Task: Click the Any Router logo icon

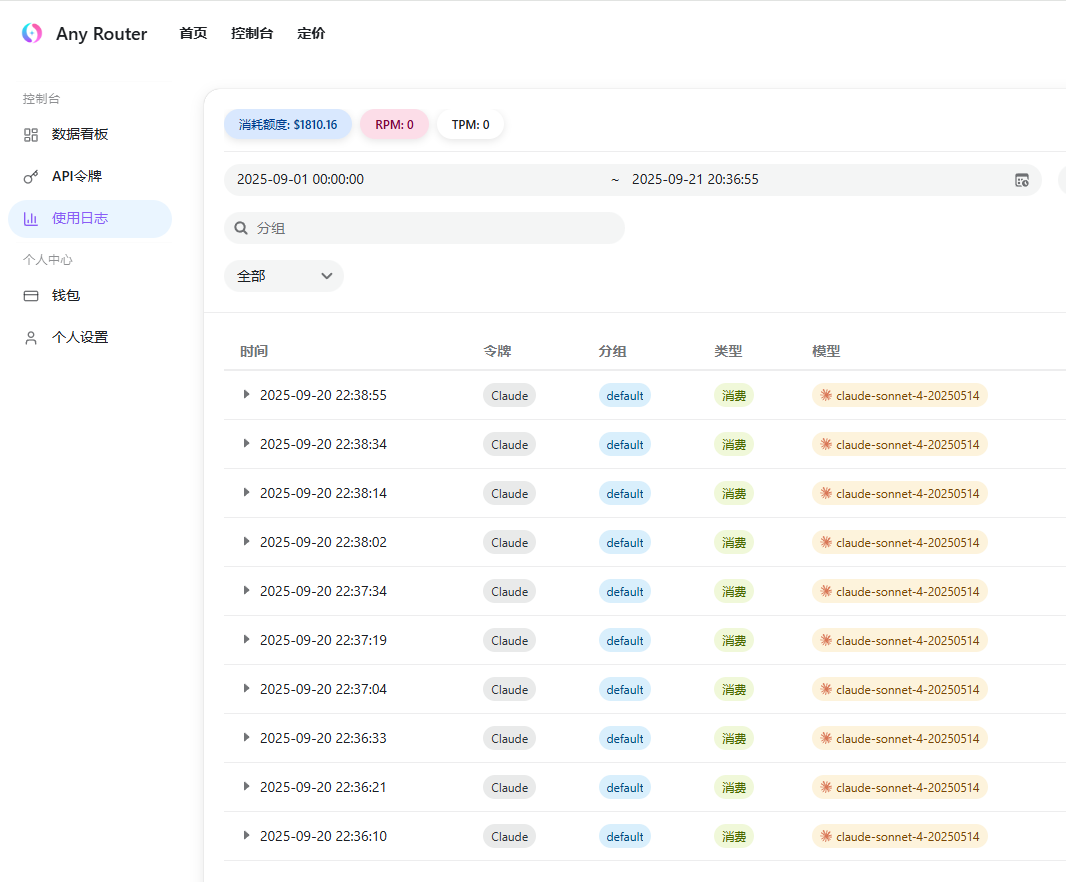Action: (32, 33)
